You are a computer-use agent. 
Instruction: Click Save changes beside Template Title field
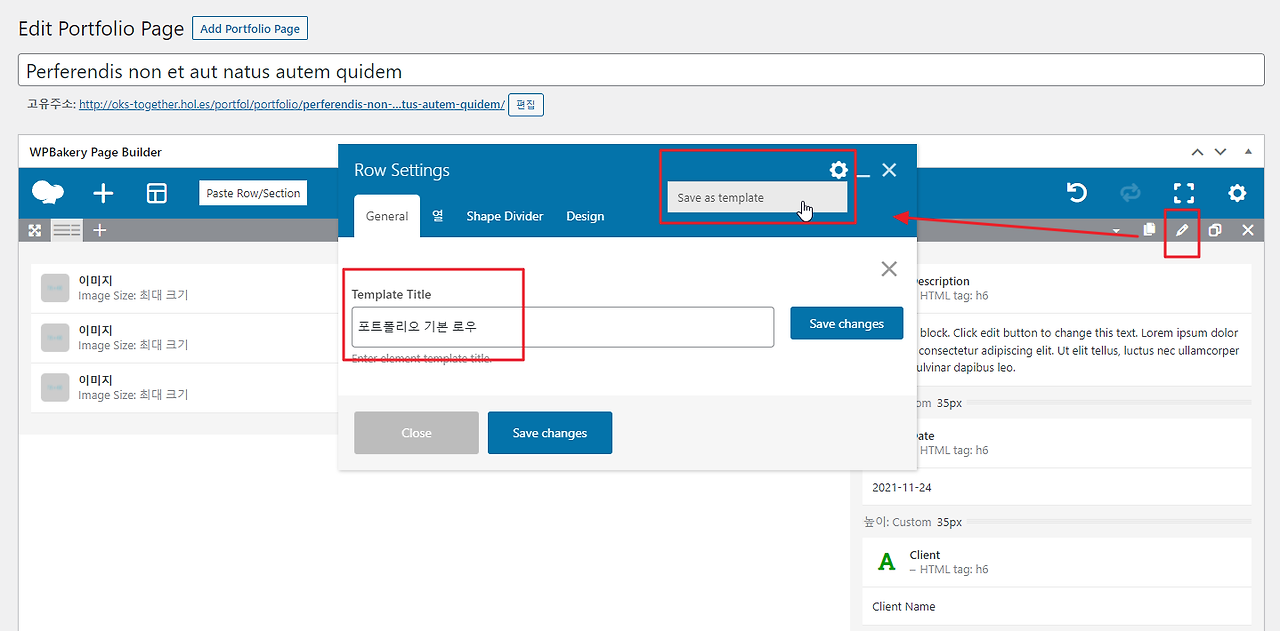(847, 323)
